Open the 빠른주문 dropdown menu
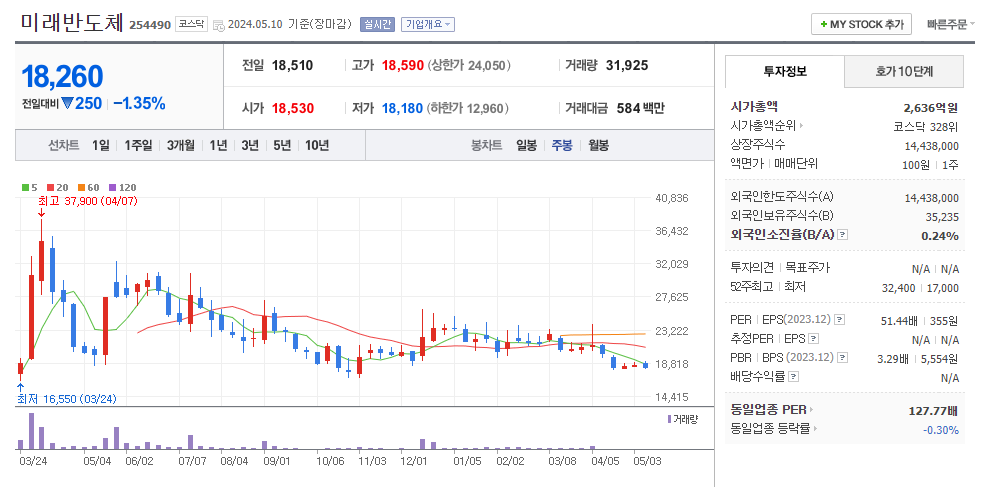This screenshot has width=989, height=487. pyautogui.click(x=951, y=25)
